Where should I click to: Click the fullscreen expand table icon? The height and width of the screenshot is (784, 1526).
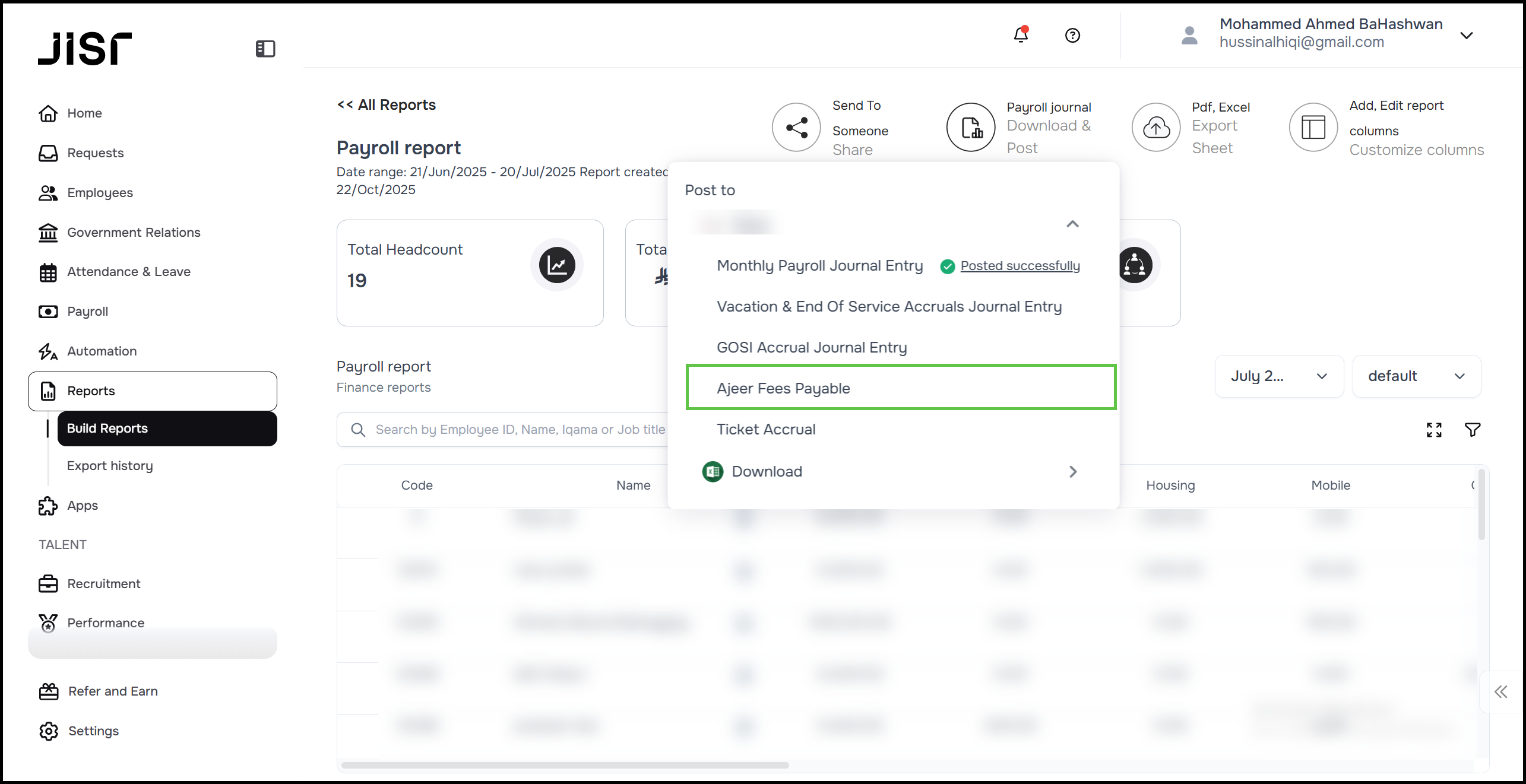point(1434,430)
